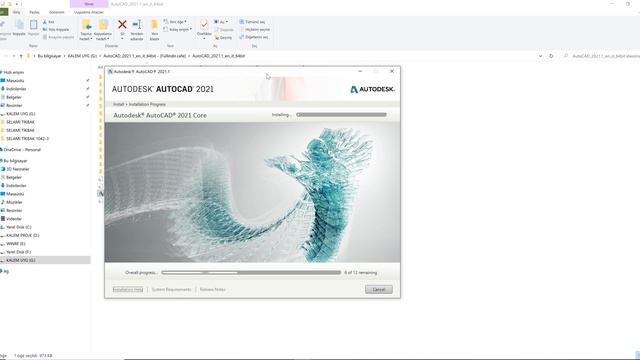Click the up arrow in address bar
This screenshot has height=360, width=640.
coord(21,56)
